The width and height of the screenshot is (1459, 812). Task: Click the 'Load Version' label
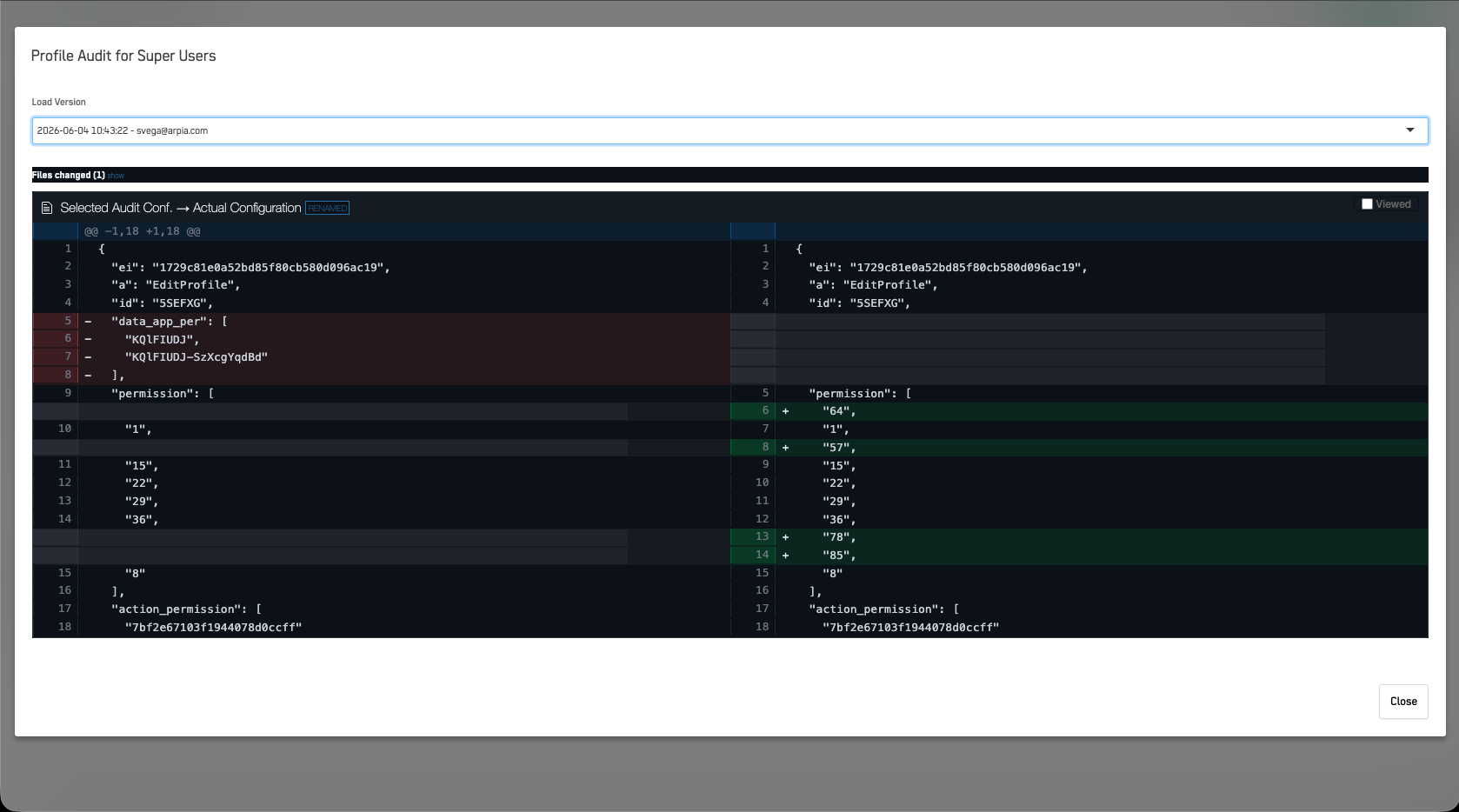[x=59, y=102]
